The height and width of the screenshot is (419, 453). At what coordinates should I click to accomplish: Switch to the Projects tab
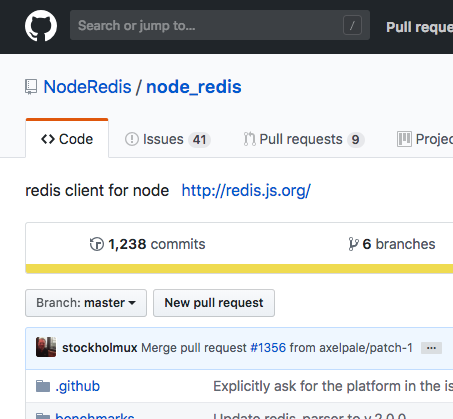[x=425, y=139]
